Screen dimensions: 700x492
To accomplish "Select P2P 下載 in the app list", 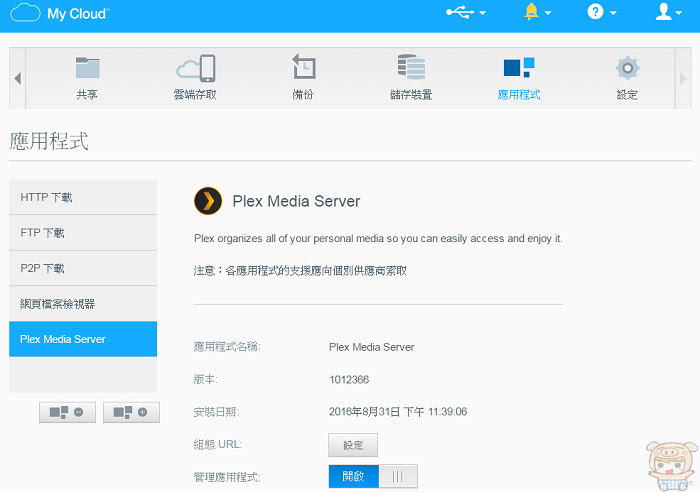I will (83, 268).
